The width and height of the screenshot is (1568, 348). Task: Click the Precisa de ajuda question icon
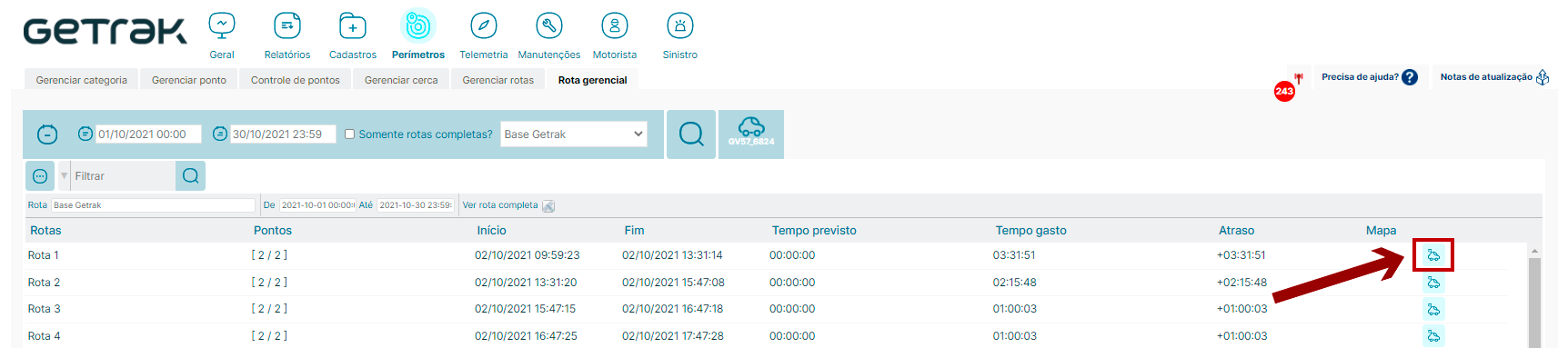pos(1410,77)
